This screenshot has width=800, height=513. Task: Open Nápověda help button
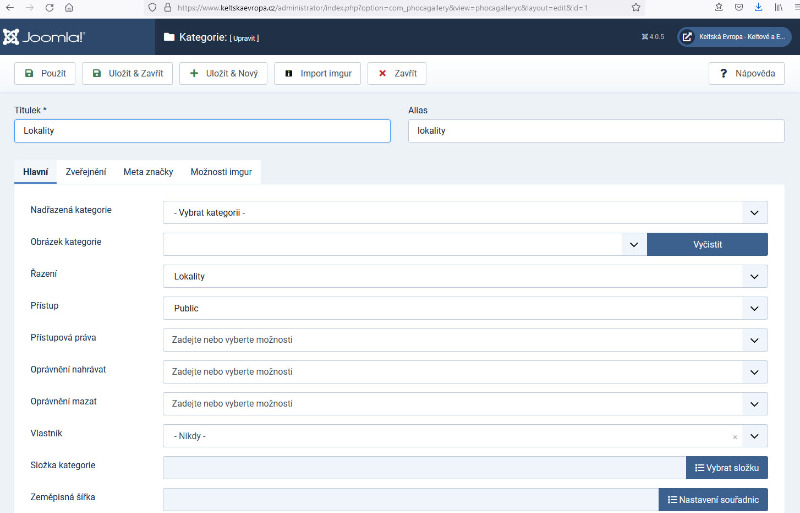(x=746, y=74)
